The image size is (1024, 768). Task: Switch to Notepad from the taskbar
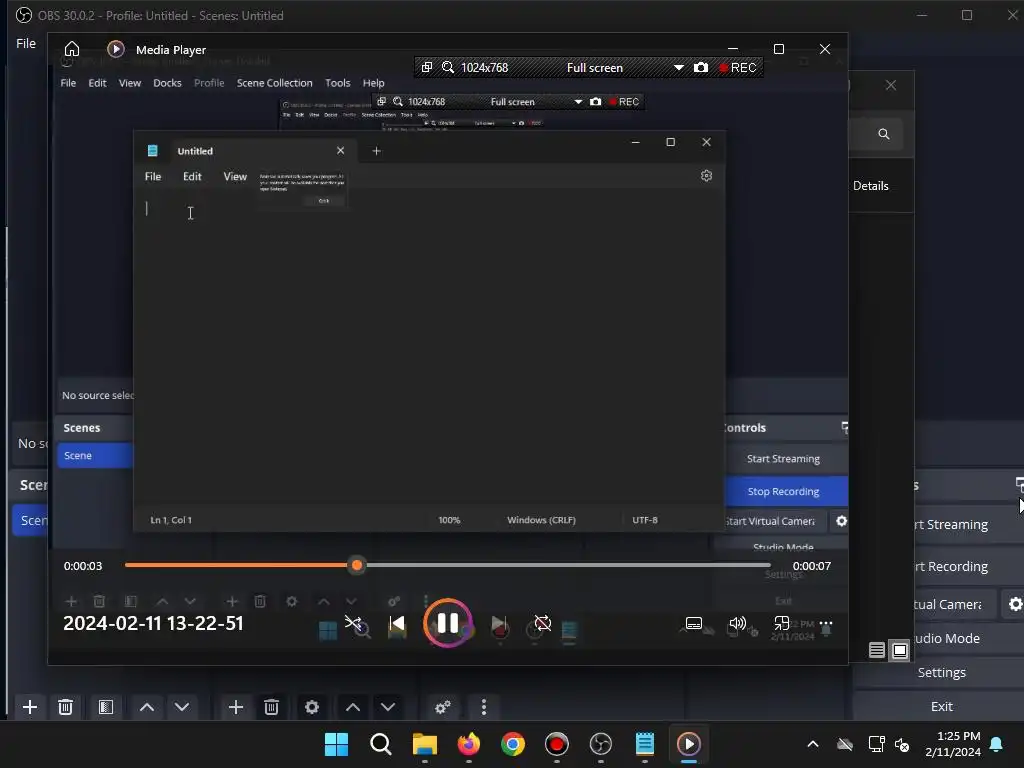pos(645,744)
